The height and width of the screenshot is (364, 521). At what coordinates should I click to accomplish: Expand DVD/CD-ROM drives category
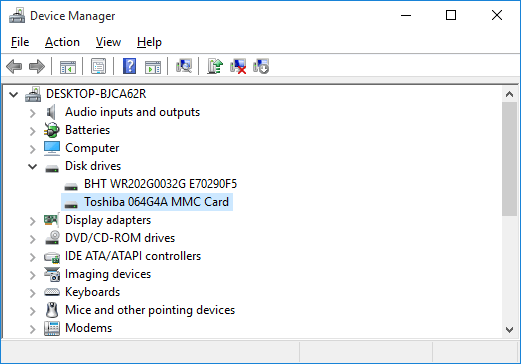32,239
